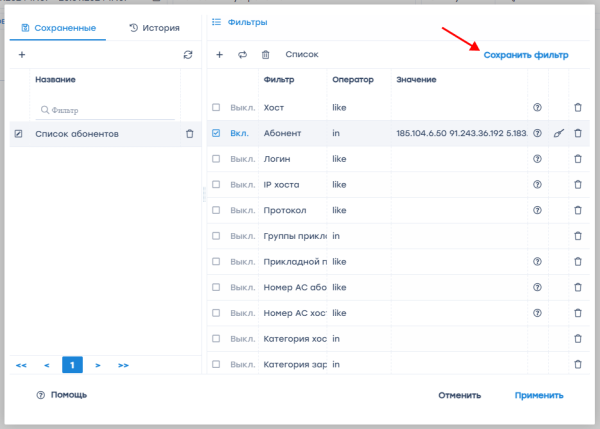Click the brush icon in Абонент row

click(558, 133)
